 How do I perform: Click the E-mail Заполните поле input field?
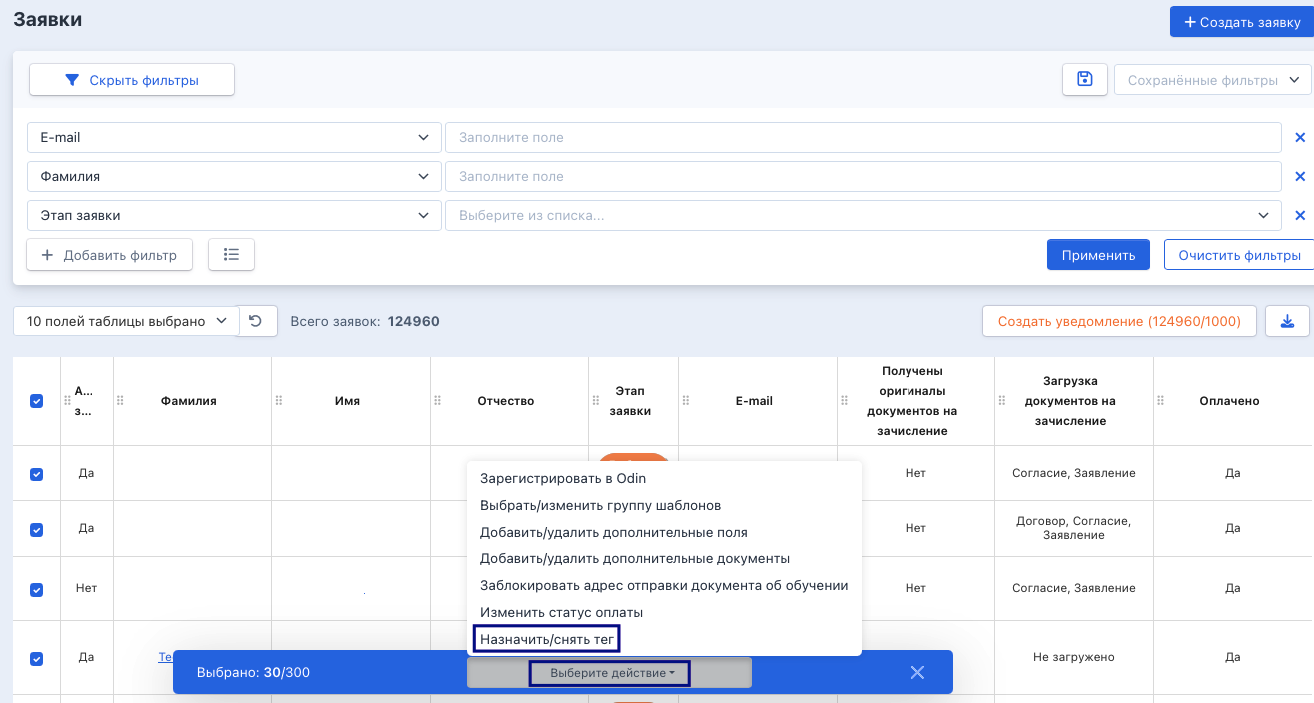pos(863,138)
